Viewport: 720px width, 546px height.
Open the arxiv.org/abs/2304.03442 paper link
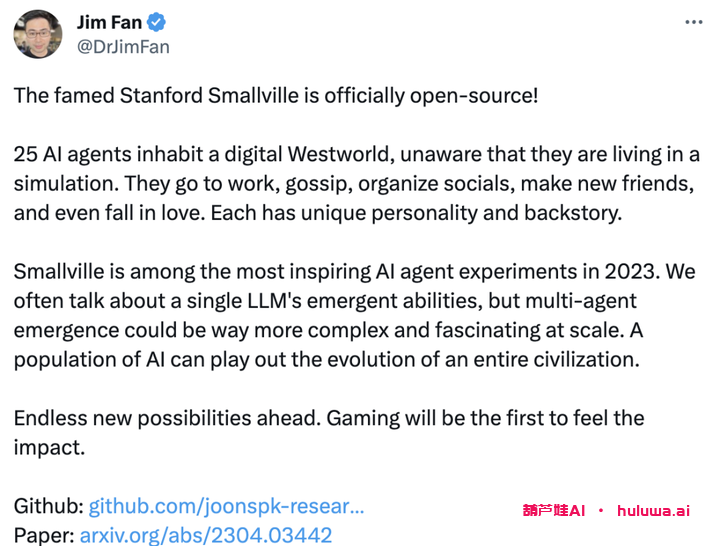pyautogui.click(x=206, y=535)
